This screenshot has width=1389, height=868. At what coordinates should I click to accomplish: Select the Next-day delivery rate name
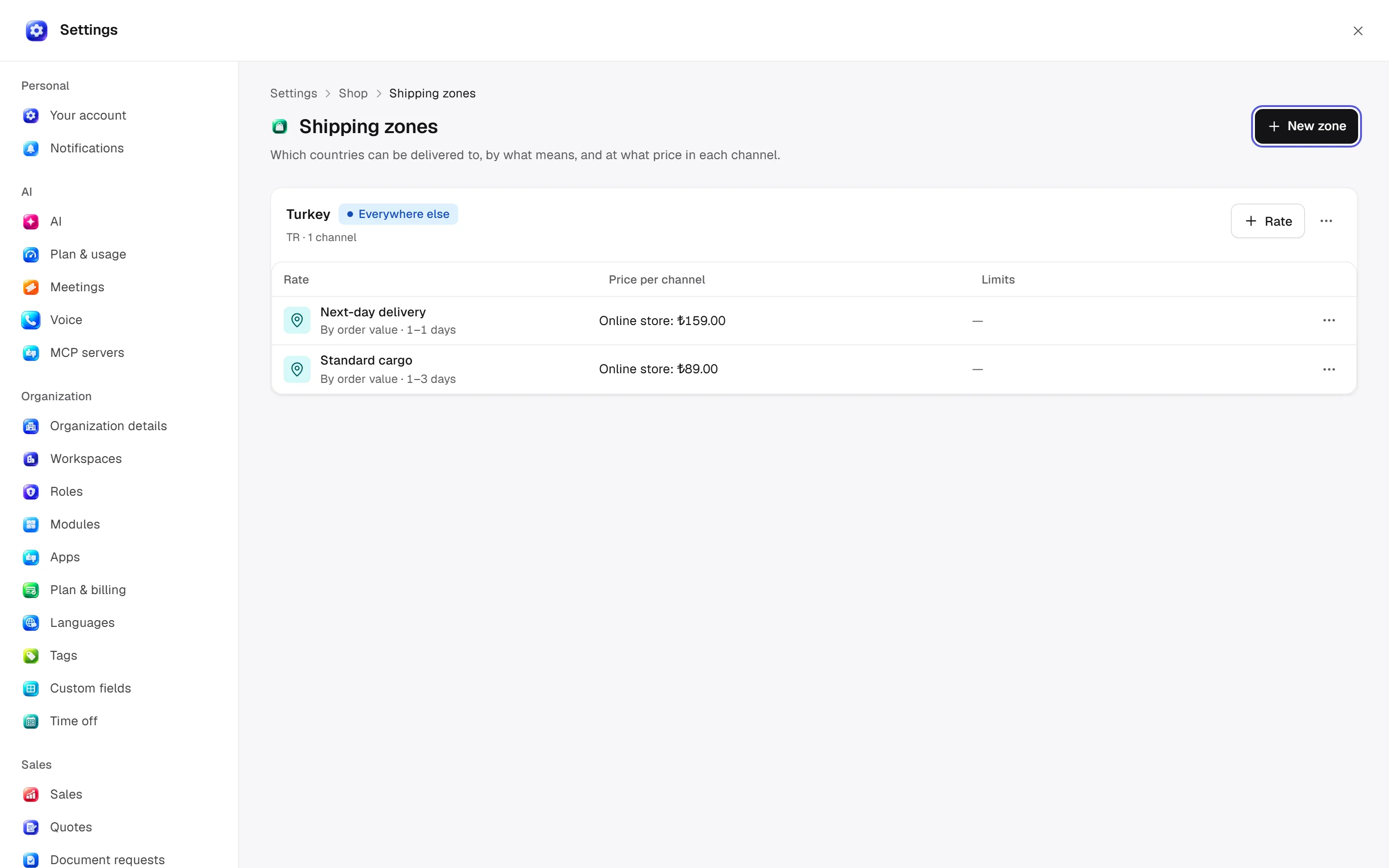coord(373,312)
